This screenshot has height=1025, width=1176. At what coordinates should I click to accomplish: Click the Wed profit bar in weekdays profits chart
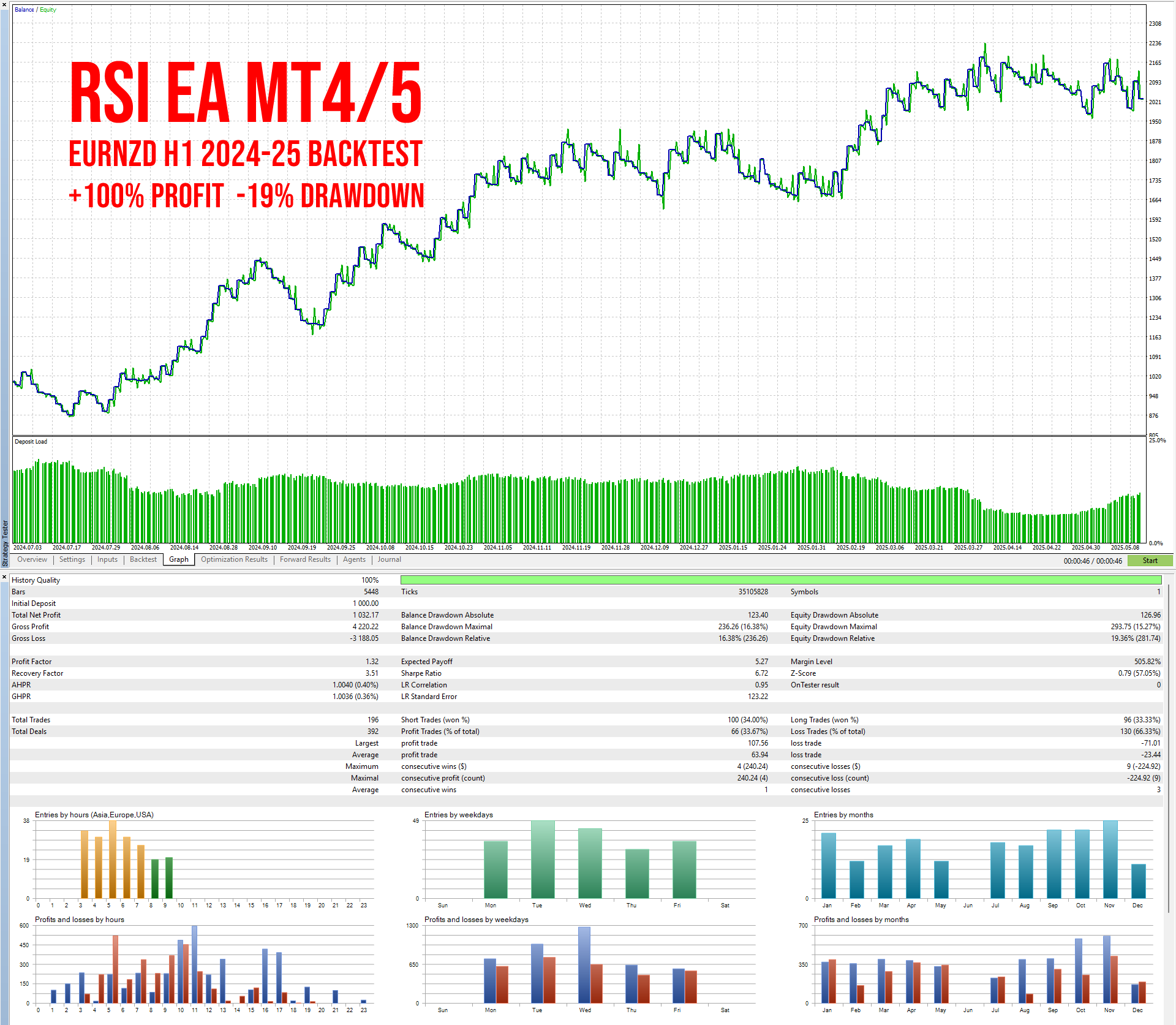coord(584,965)
